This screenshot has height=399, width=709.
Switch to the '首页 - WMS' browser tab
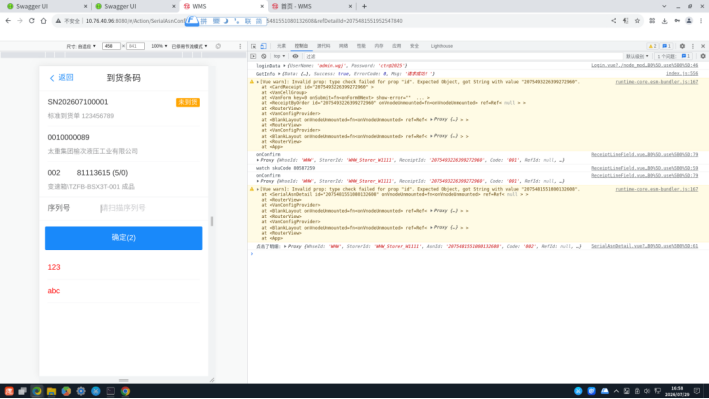tap(311, 6)
